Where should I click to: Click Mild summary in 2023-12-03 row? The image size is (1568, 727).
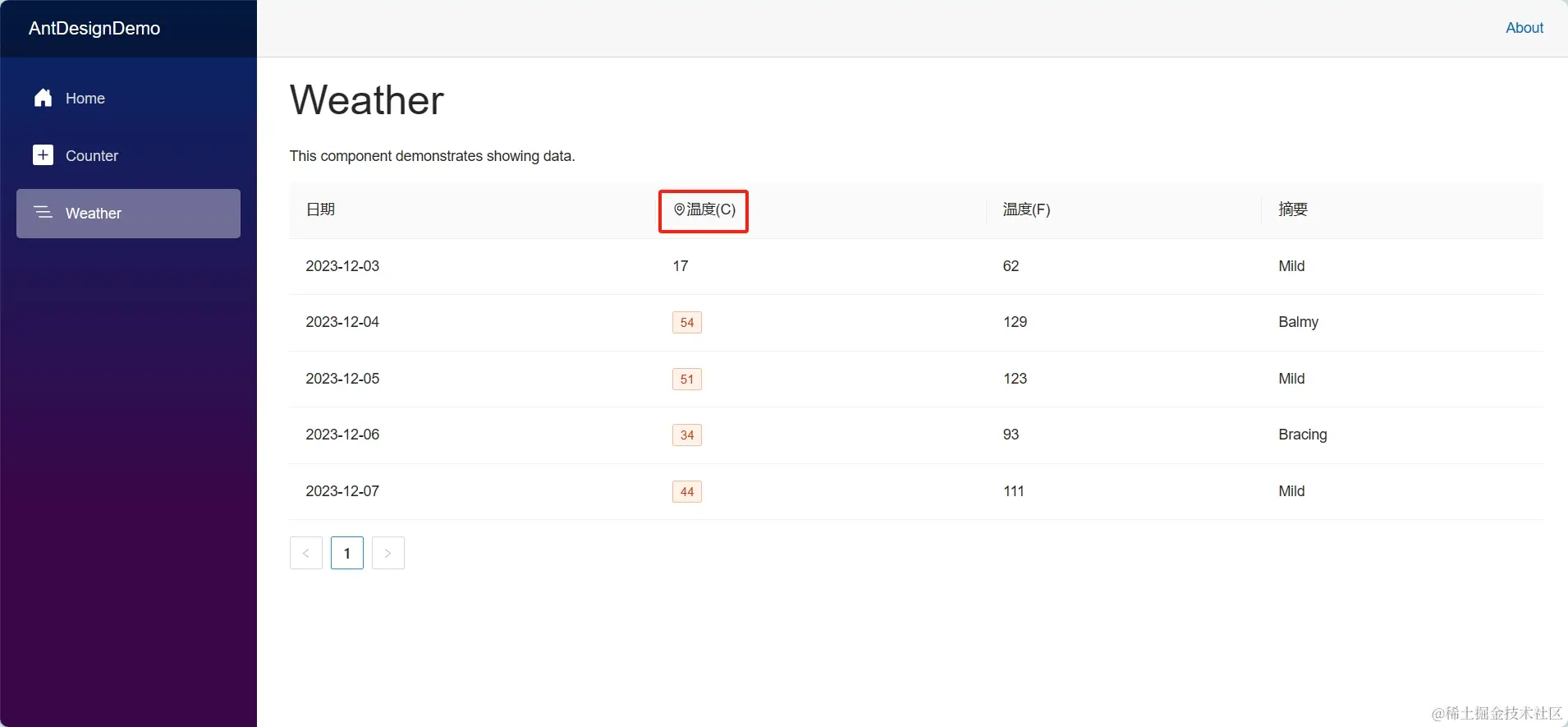pos(1291,266)
